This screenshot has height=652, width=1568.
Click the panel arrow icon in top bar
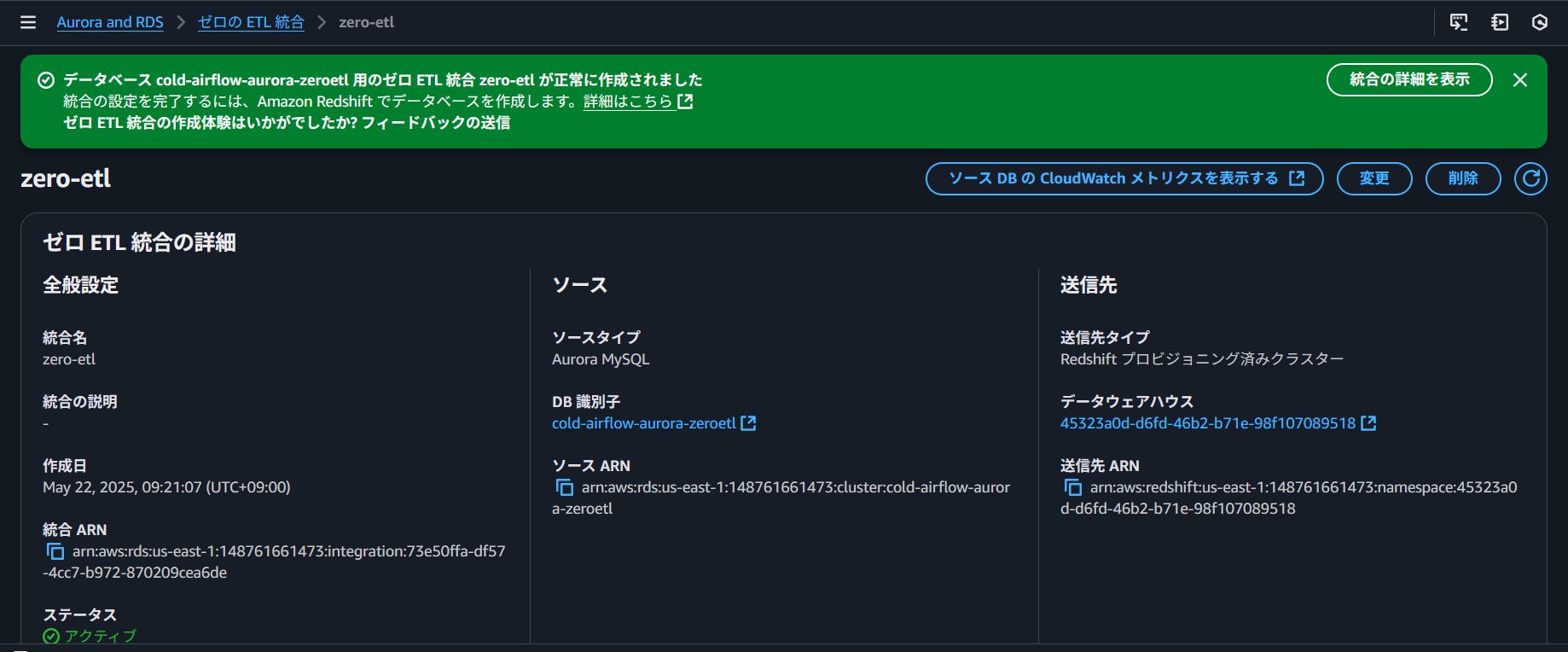[x=1500, y=22]
